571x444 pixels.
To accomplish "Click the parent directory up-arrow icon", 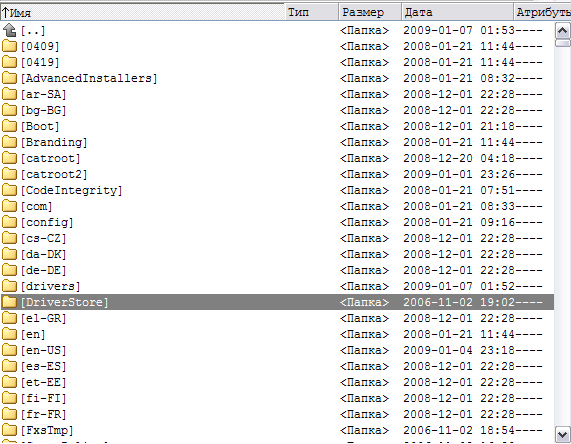I will tap(9, 31).
